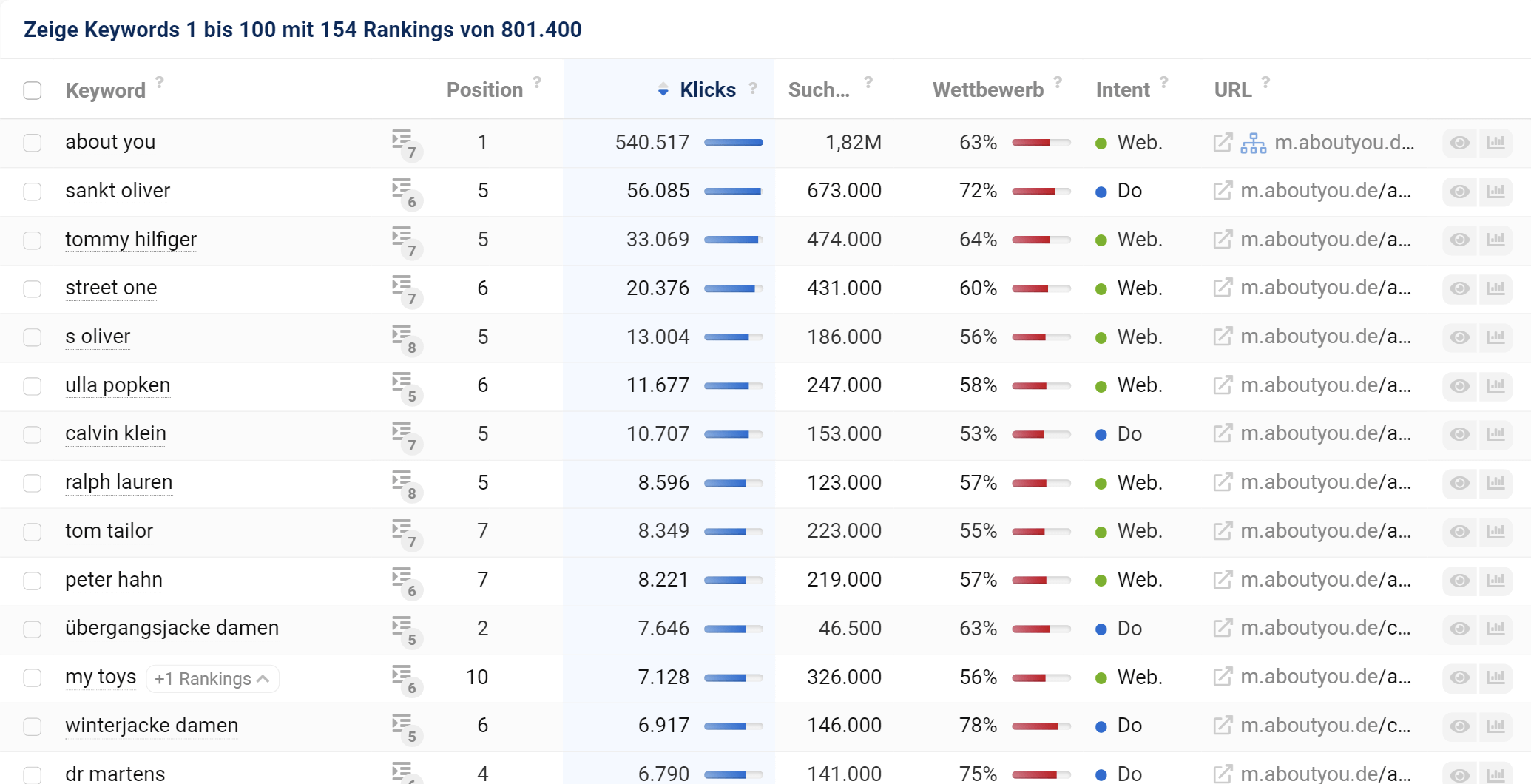Check the dr martens row checkbox
The height and width of the screenshot is (784, 1531).
pyautogui.click(x=33, y=774)
